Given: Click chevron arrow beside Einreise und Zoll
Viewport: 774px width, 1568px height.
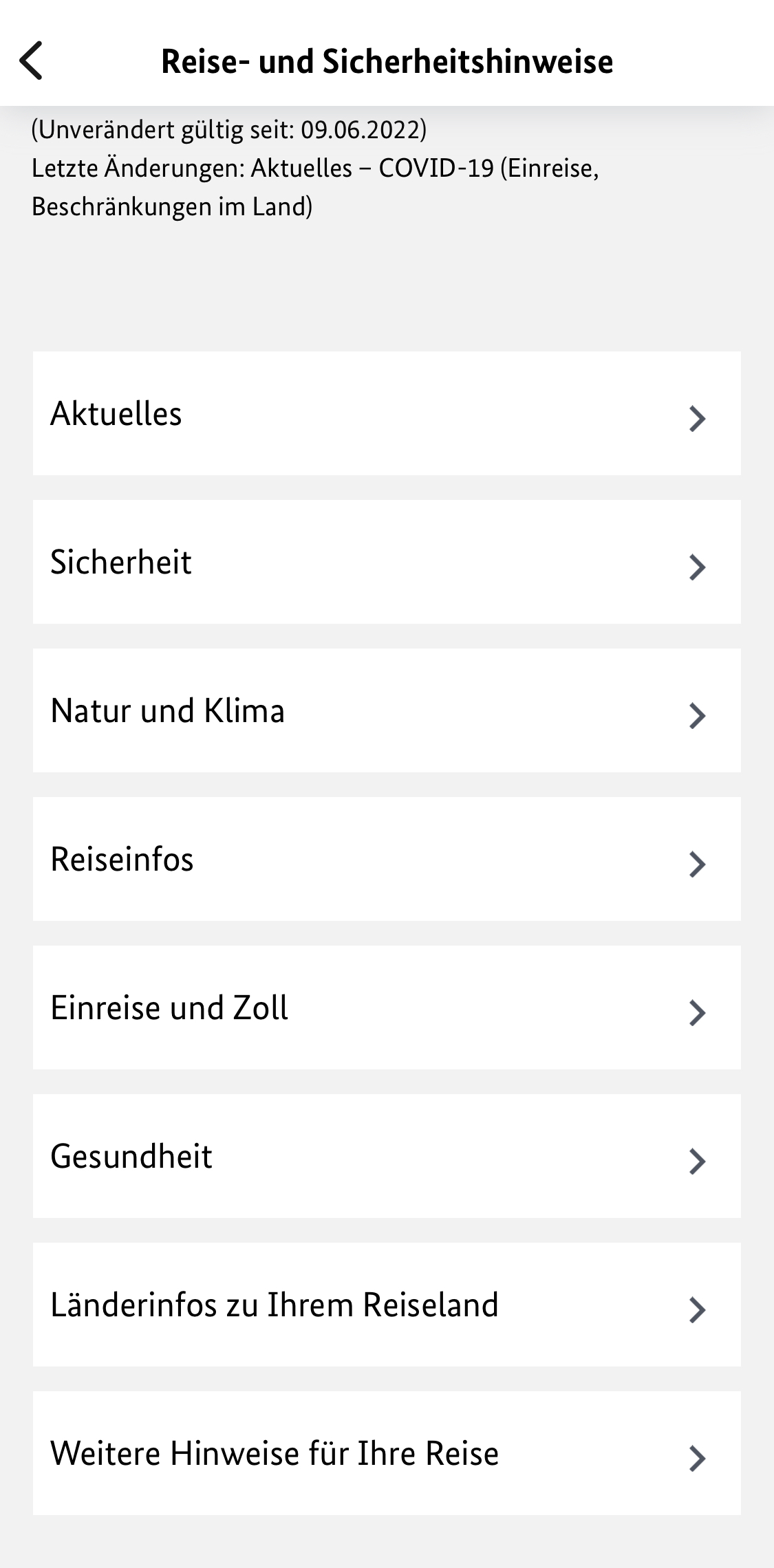Looking at the screenshot, I should click(x=697, y=1012).
